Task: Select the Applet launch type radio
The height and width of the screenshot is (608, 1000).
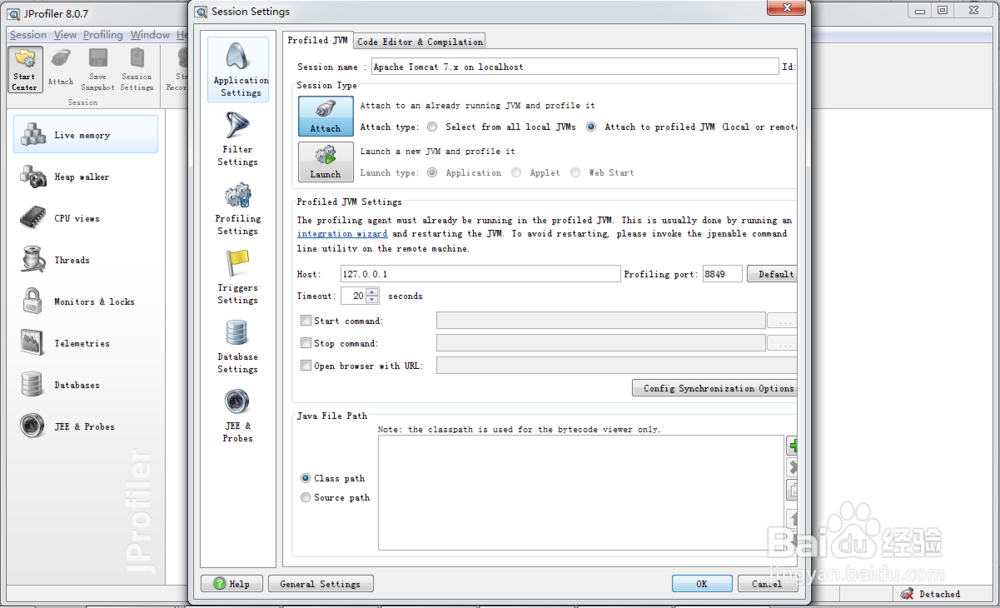Action: (516, 173)
